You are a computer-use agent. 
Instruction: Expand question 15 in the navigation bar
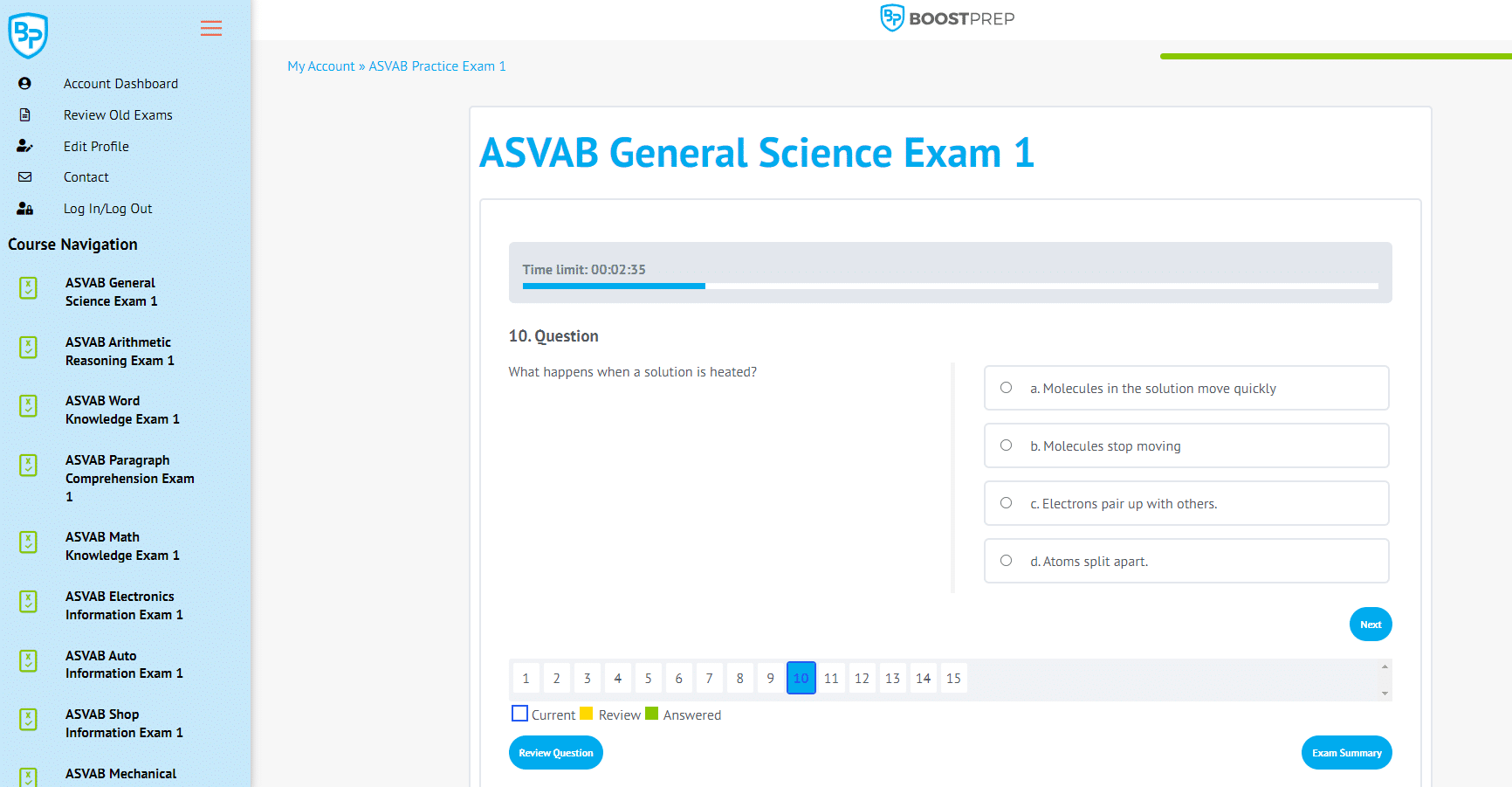(x=953, y=678)
